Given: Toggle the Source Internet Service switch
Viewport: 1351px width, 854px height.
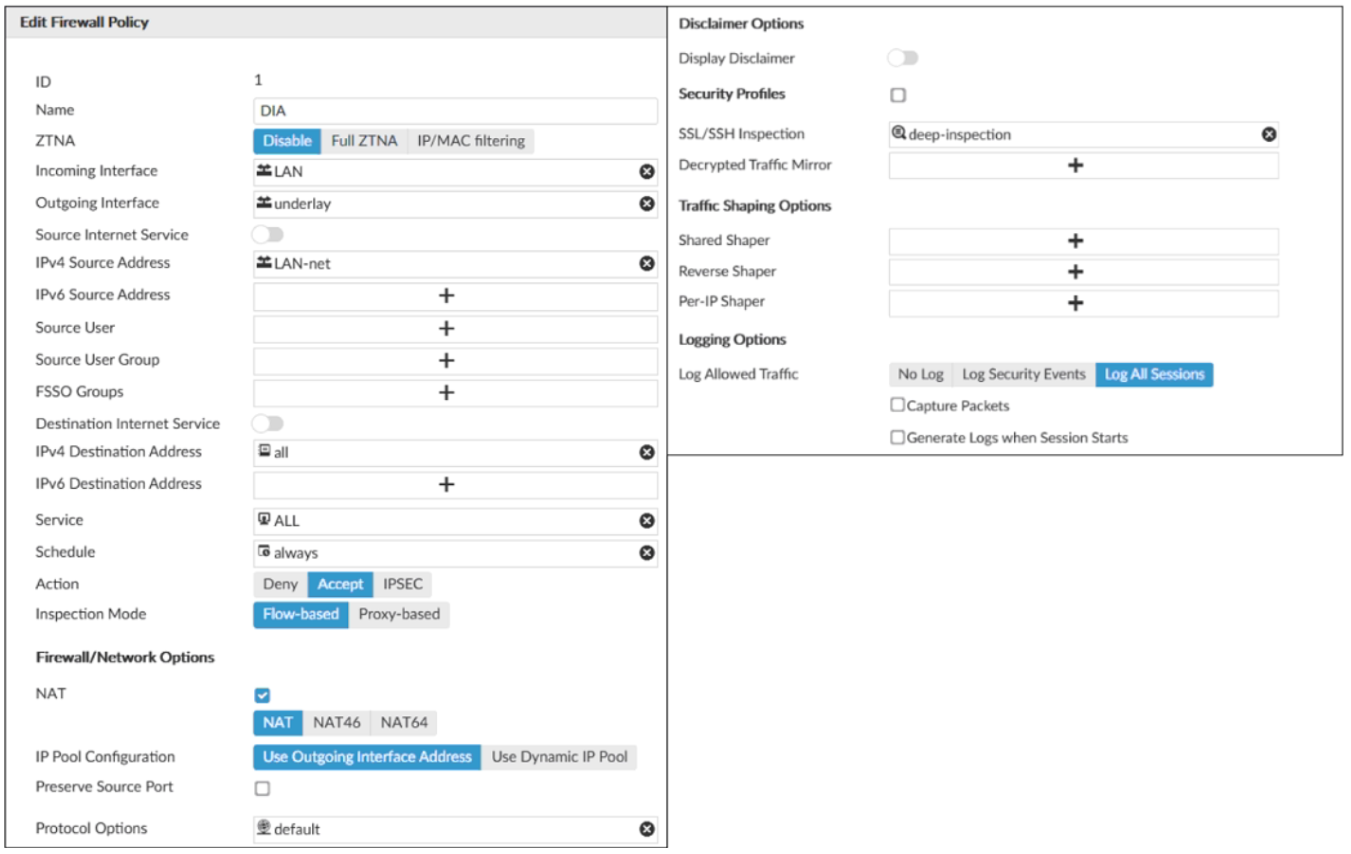Looking at the screenshot, I should [268, 235].
